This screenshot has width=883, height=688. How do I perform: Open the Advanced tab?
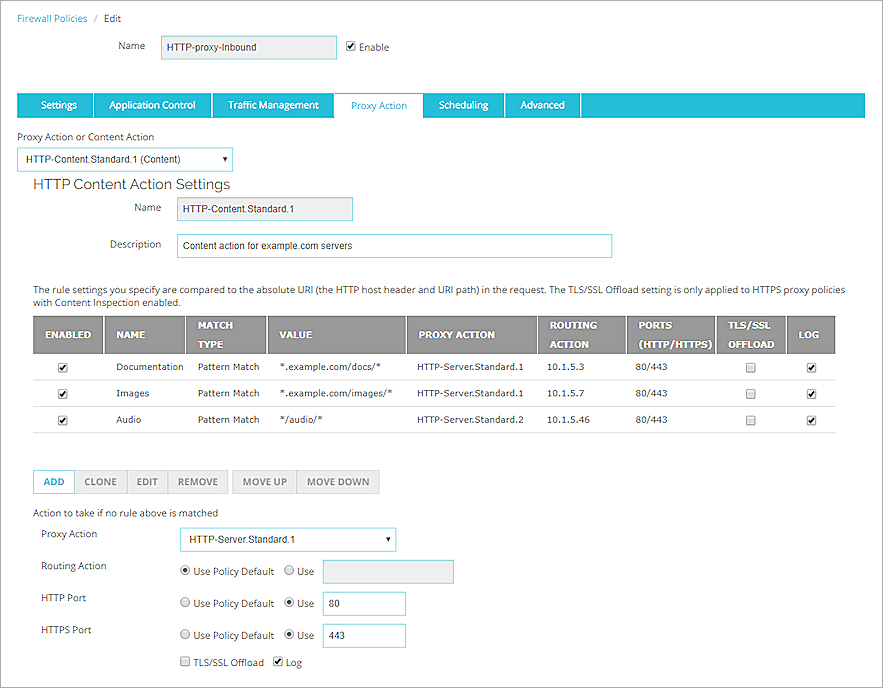click(542, 104)
